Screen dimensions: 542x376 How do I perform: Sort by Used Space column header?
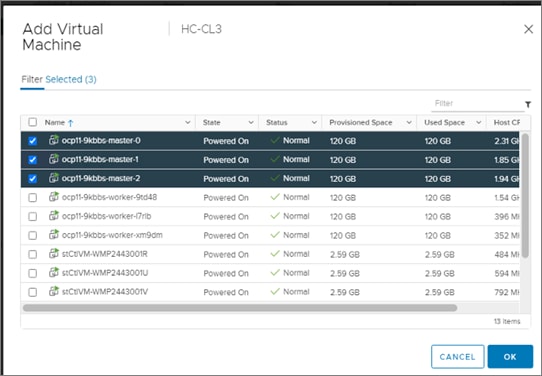(x=444, y=122)
